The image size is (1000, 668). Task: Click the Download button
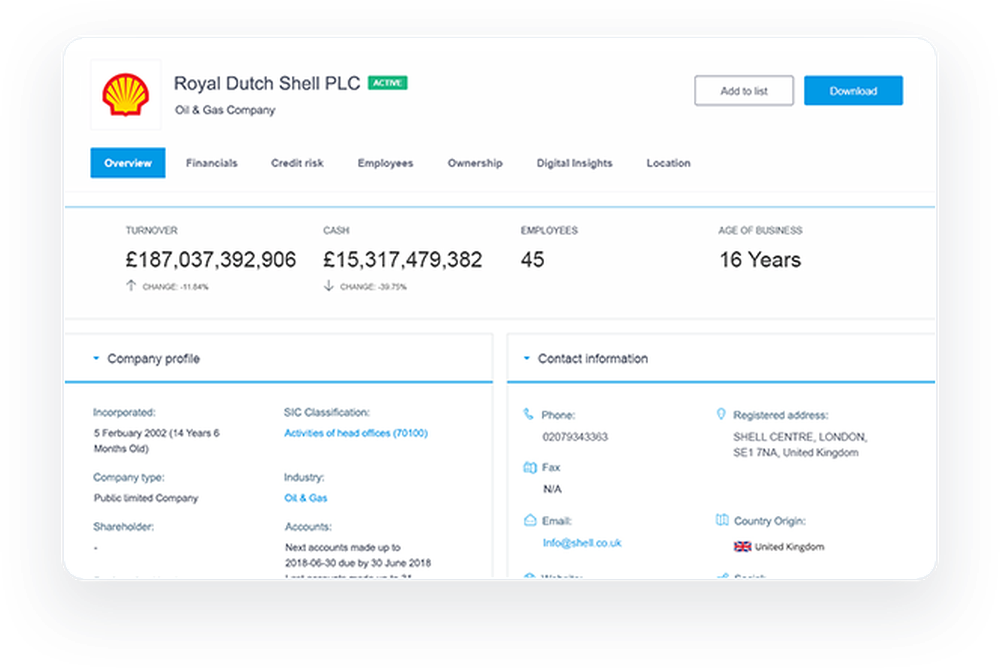coord(853,91)
